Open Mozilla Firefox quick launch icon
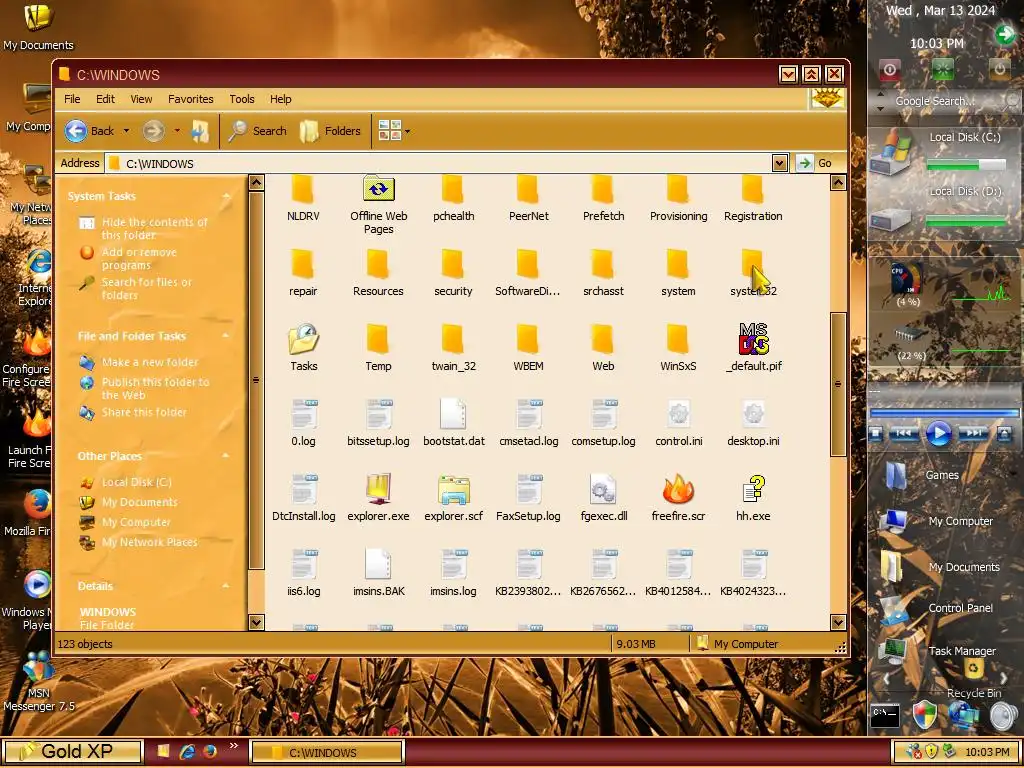The height and width of the screenshot is (768, 1024). [210, 752]
